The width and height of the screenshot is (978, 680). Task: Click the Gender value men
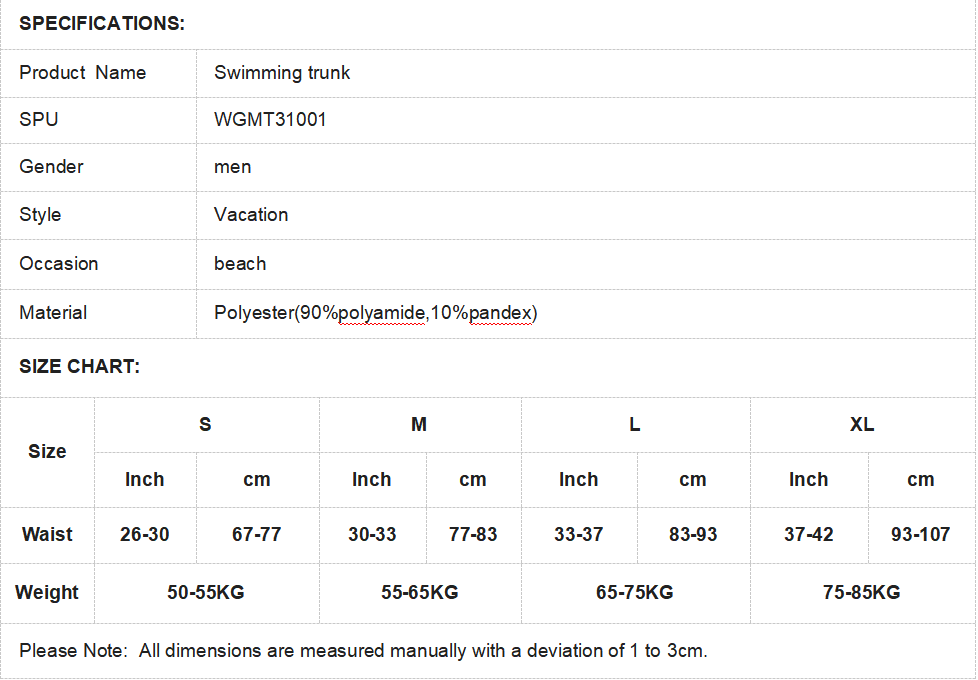click(x=233, y=167)
